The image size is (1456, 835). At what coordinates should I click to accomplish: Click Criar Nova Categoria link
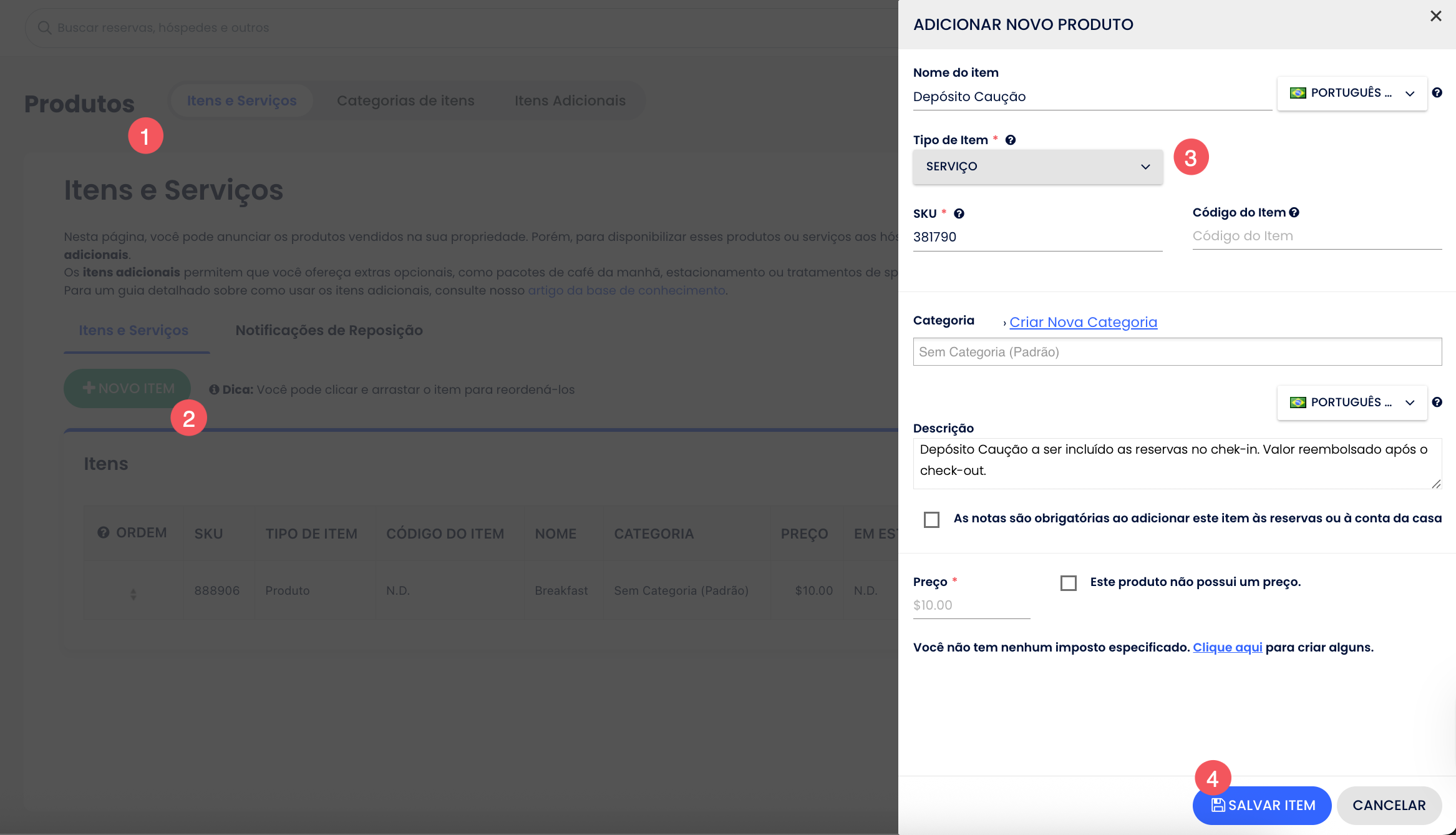coord(1083,323)
